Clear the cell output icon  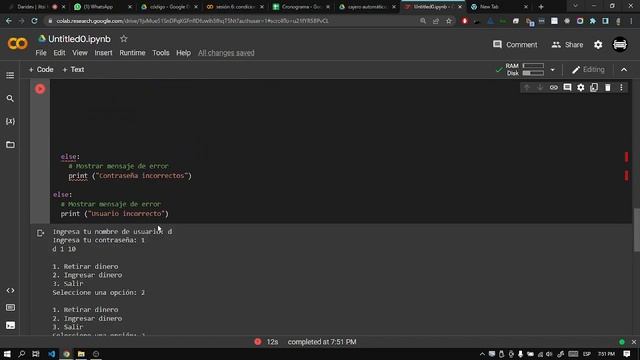point(40,233)
